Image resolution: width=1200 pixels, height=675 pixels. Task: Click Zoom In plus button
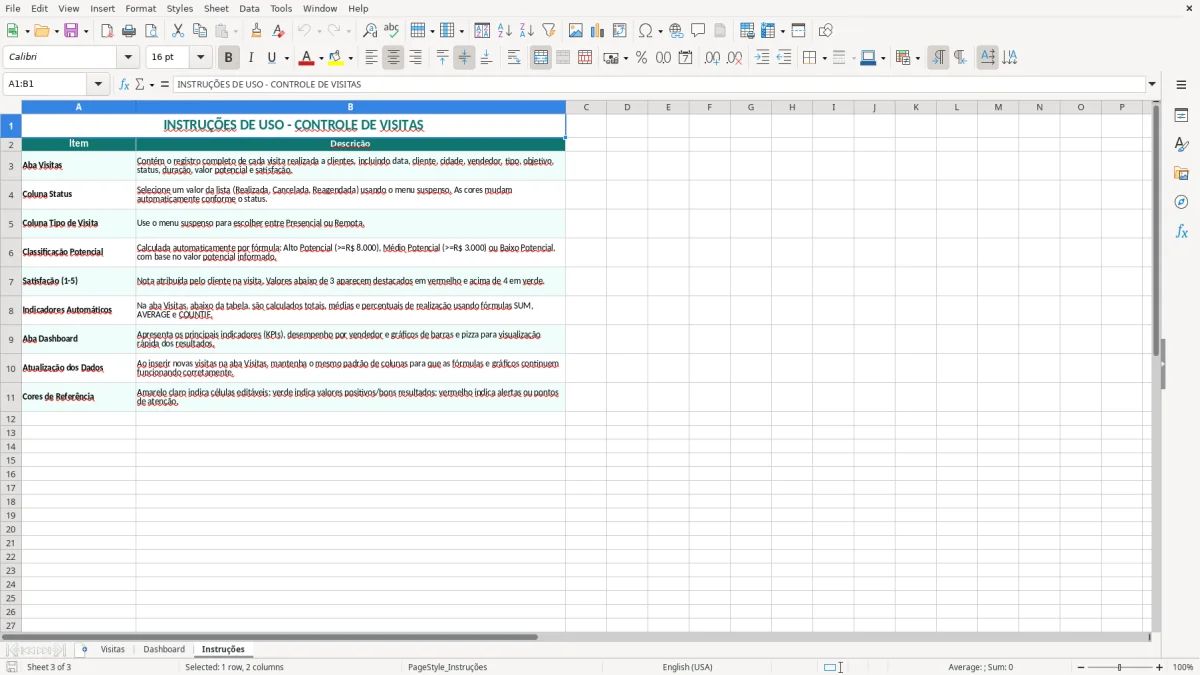[x=1160, y=667]
